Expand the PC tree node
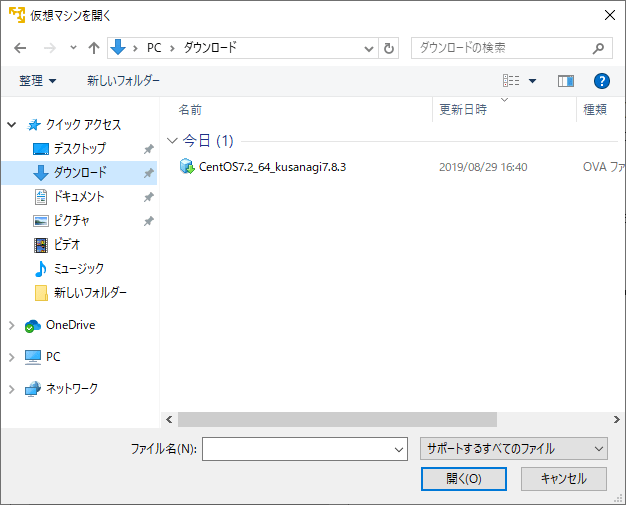The height and width of the screenshot is (505, 626). point(12,357)
